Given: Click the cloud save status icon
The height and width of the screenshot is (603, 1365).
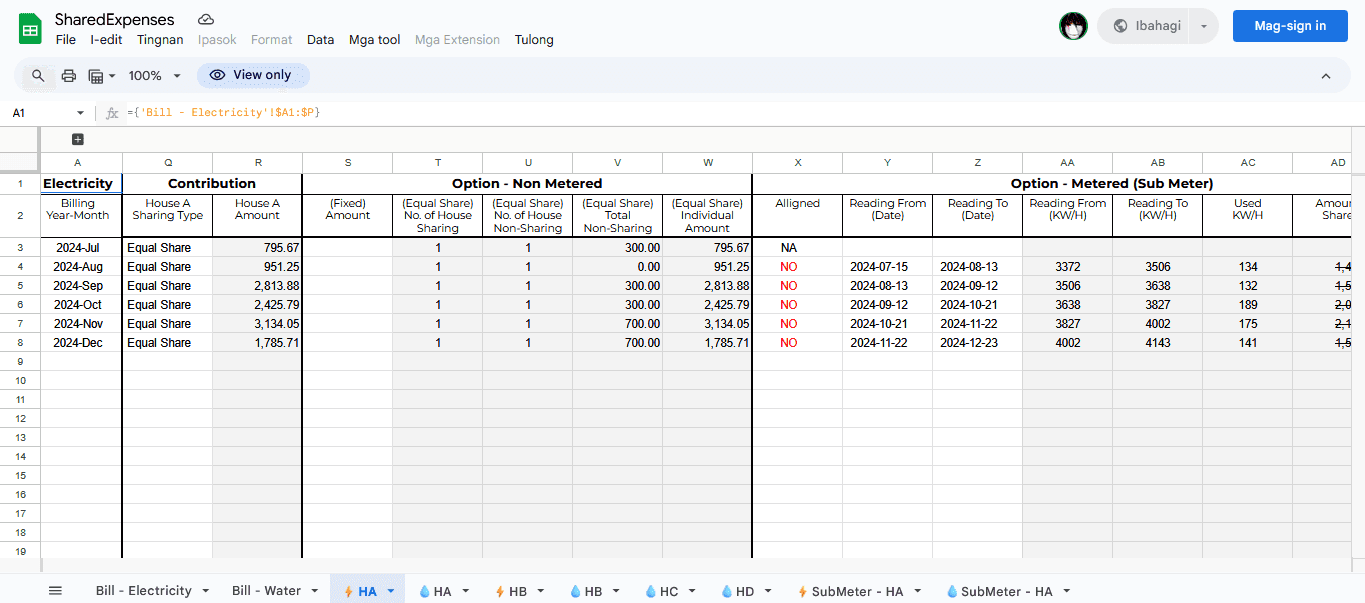Looking at the screenshot, I should 206,20.
